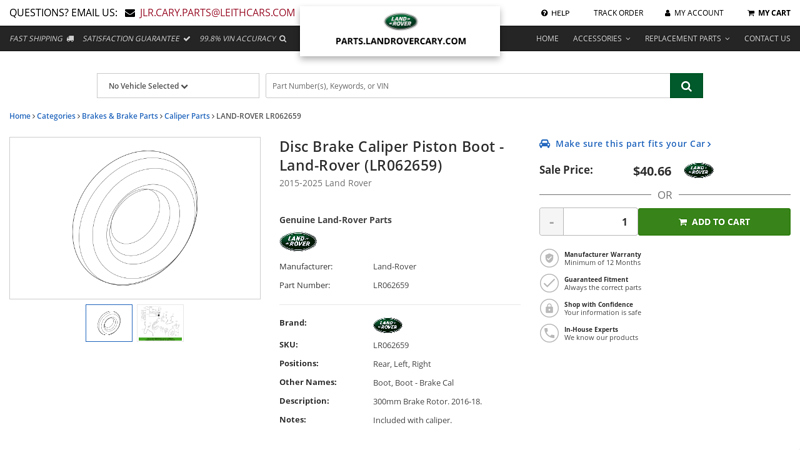Click the Satisfaction Guarantee checkmark icon

point(187,39)
